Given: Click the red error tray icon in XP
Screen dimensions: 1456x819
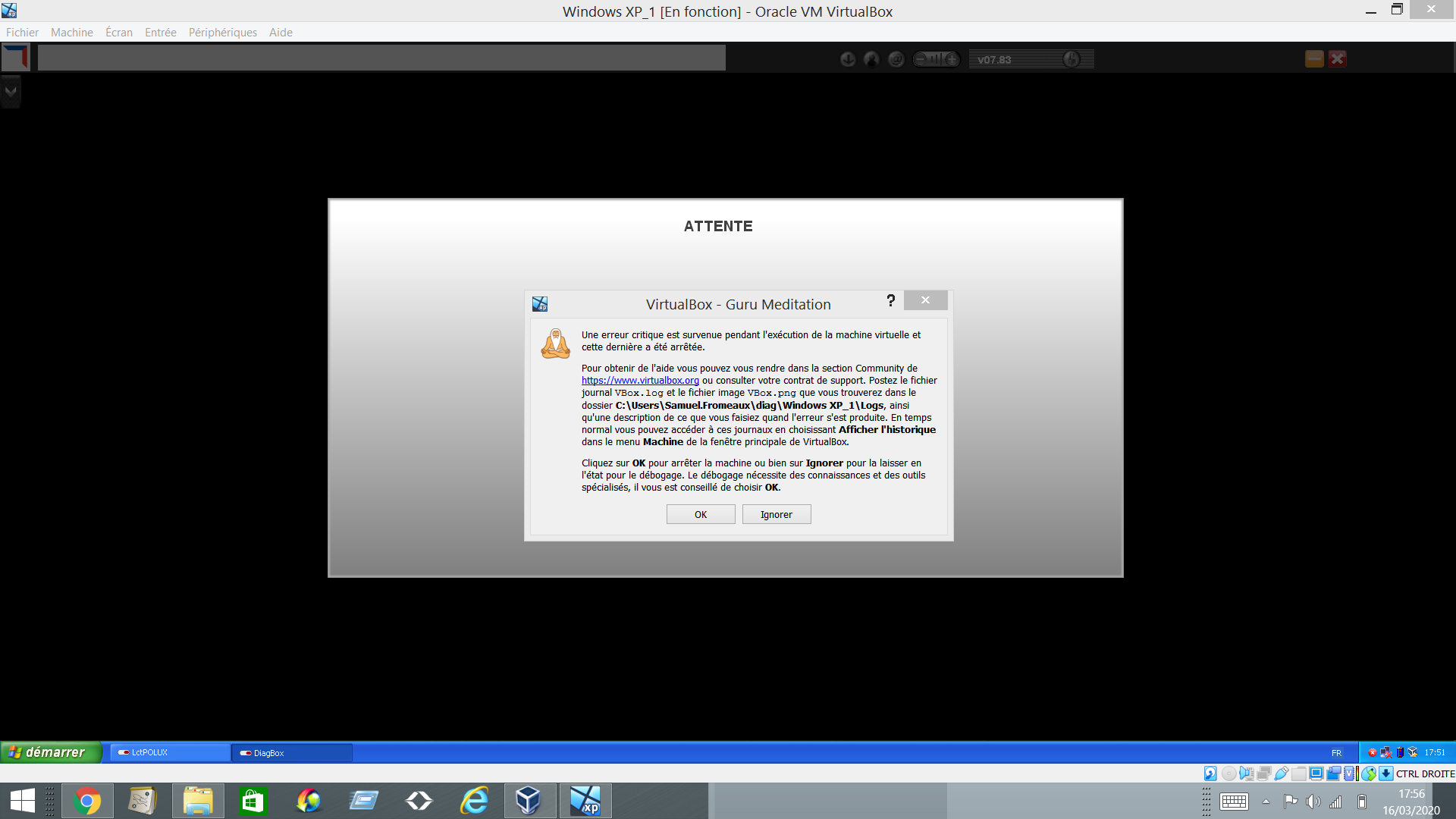Looking at the screenshot, I should tap(1373, 752).
